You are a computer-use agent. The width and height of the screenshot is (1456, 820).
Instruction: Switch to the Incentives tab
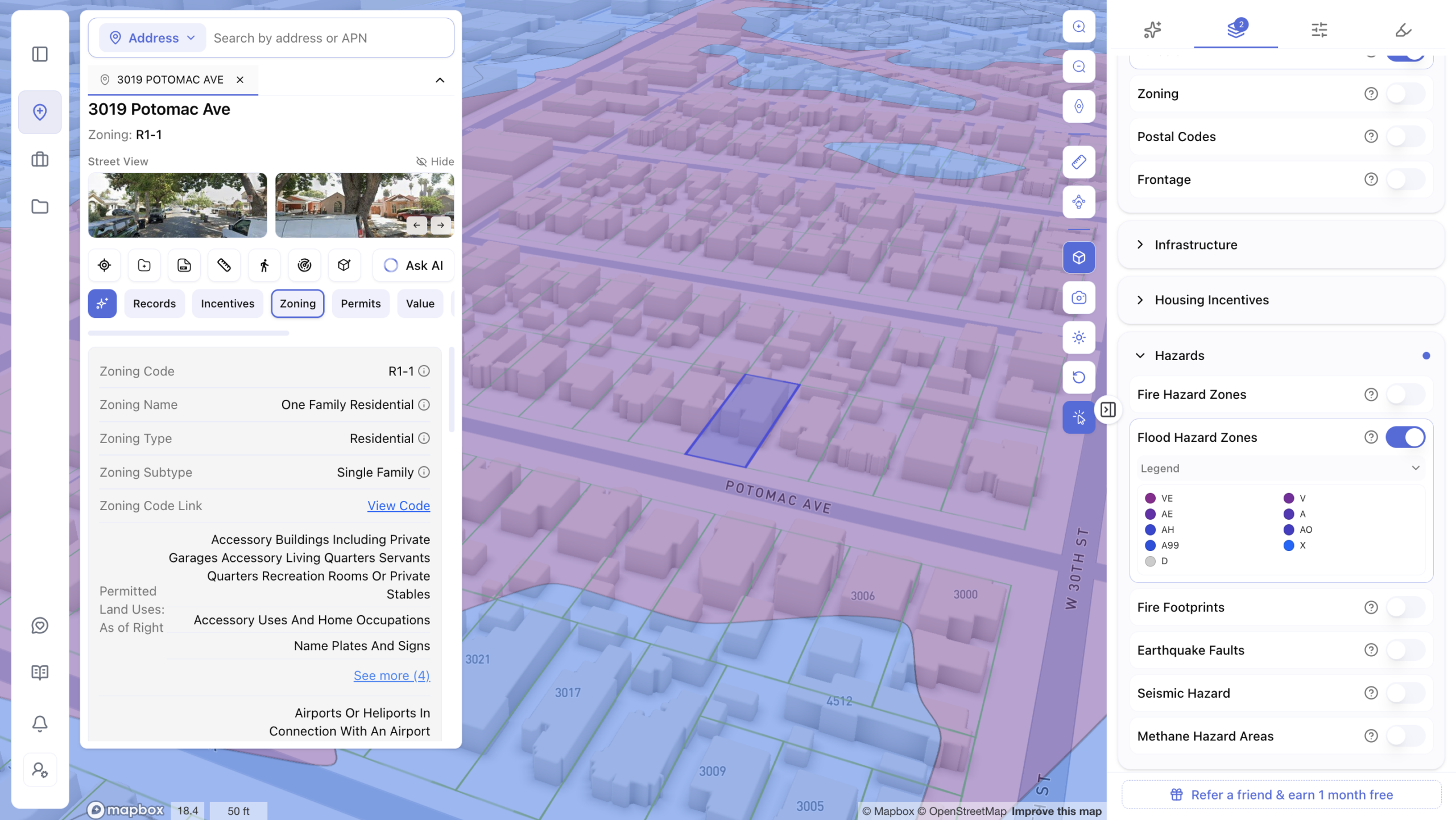point(227,304)
